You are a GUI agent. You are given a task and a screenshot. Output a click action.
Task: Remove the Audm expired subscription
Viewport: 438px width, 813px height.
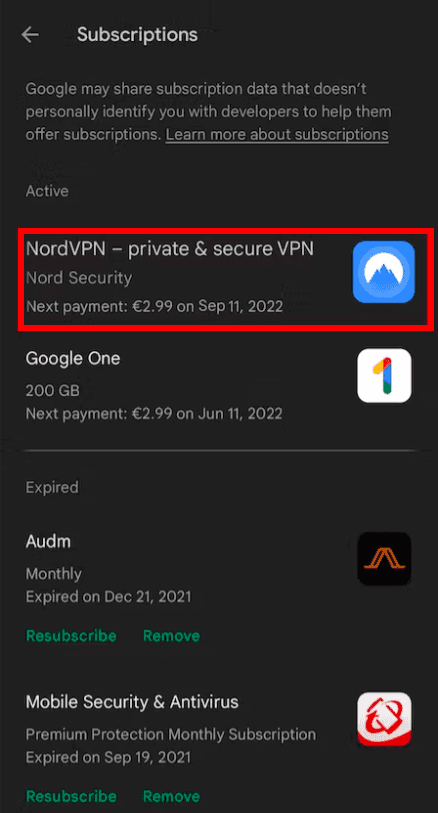pos(172,636)
